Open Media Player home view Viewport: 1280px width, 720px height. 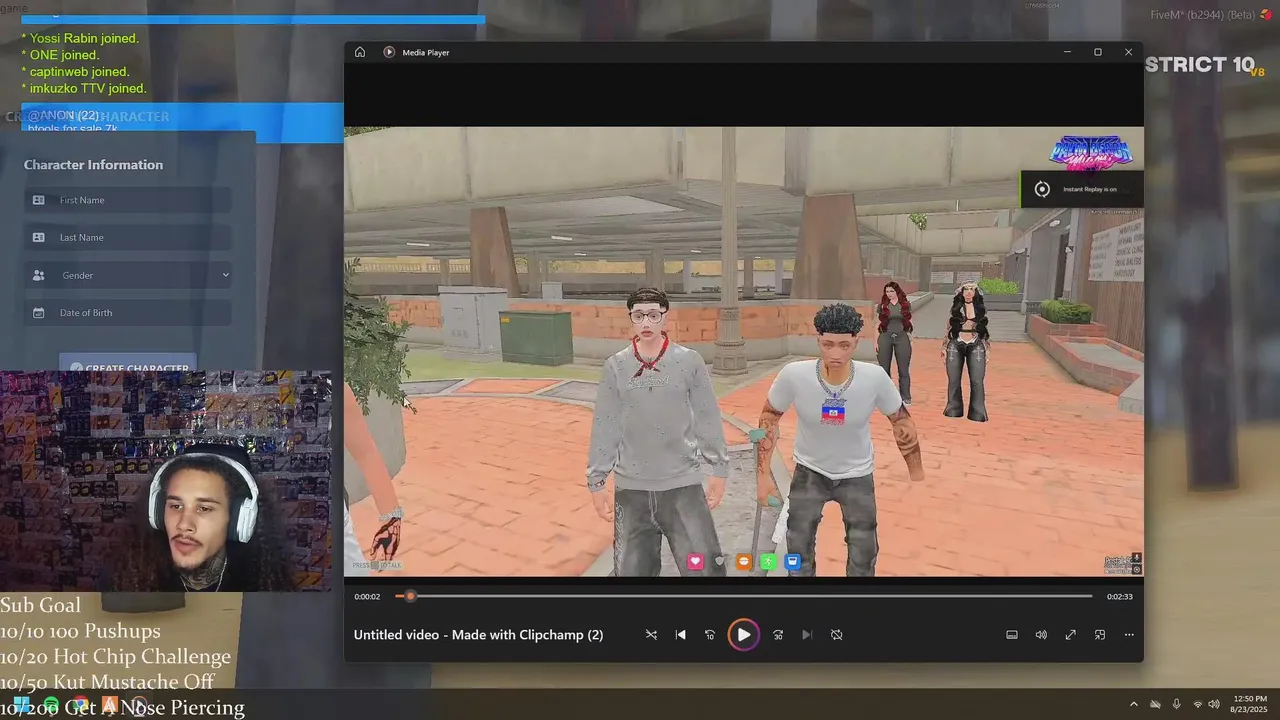[360, 52]
